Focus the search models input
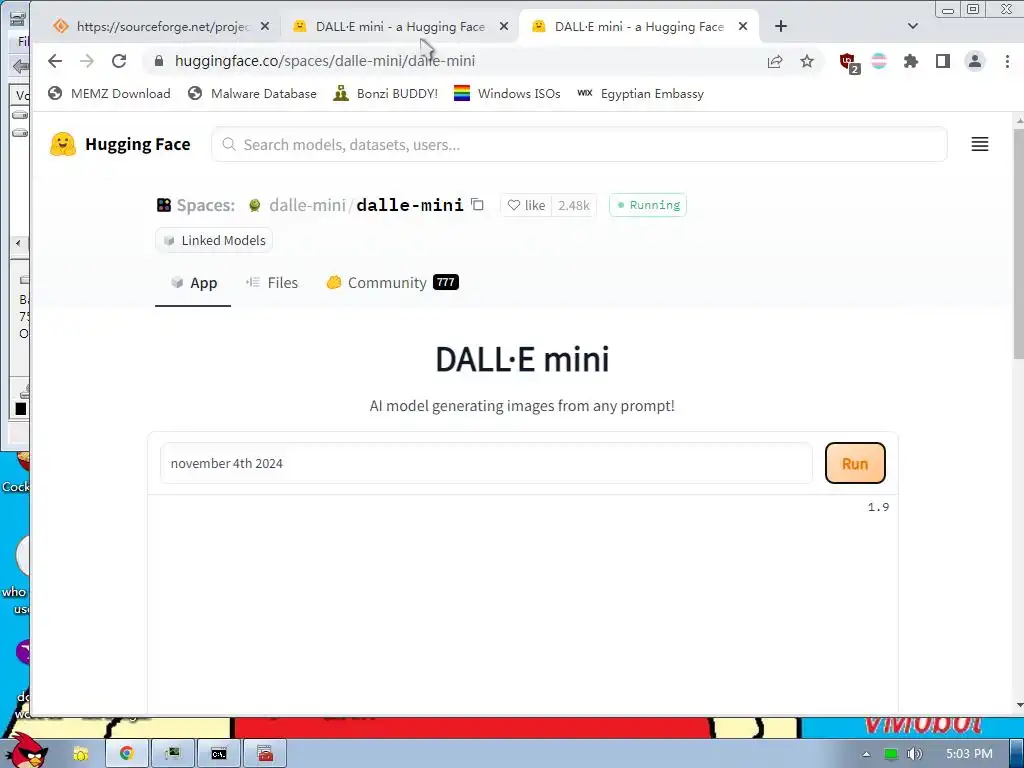The image size is (1024, 768). [579, 144]
